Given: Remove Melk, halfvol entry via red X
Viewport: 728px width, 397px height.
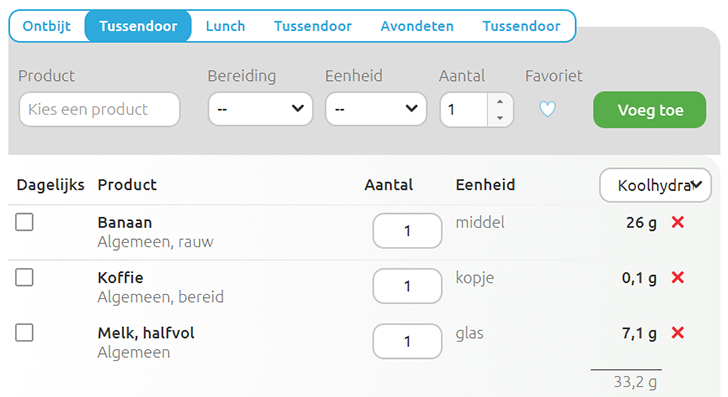Looking at the screenshot, I should click(x=678, y=332).
